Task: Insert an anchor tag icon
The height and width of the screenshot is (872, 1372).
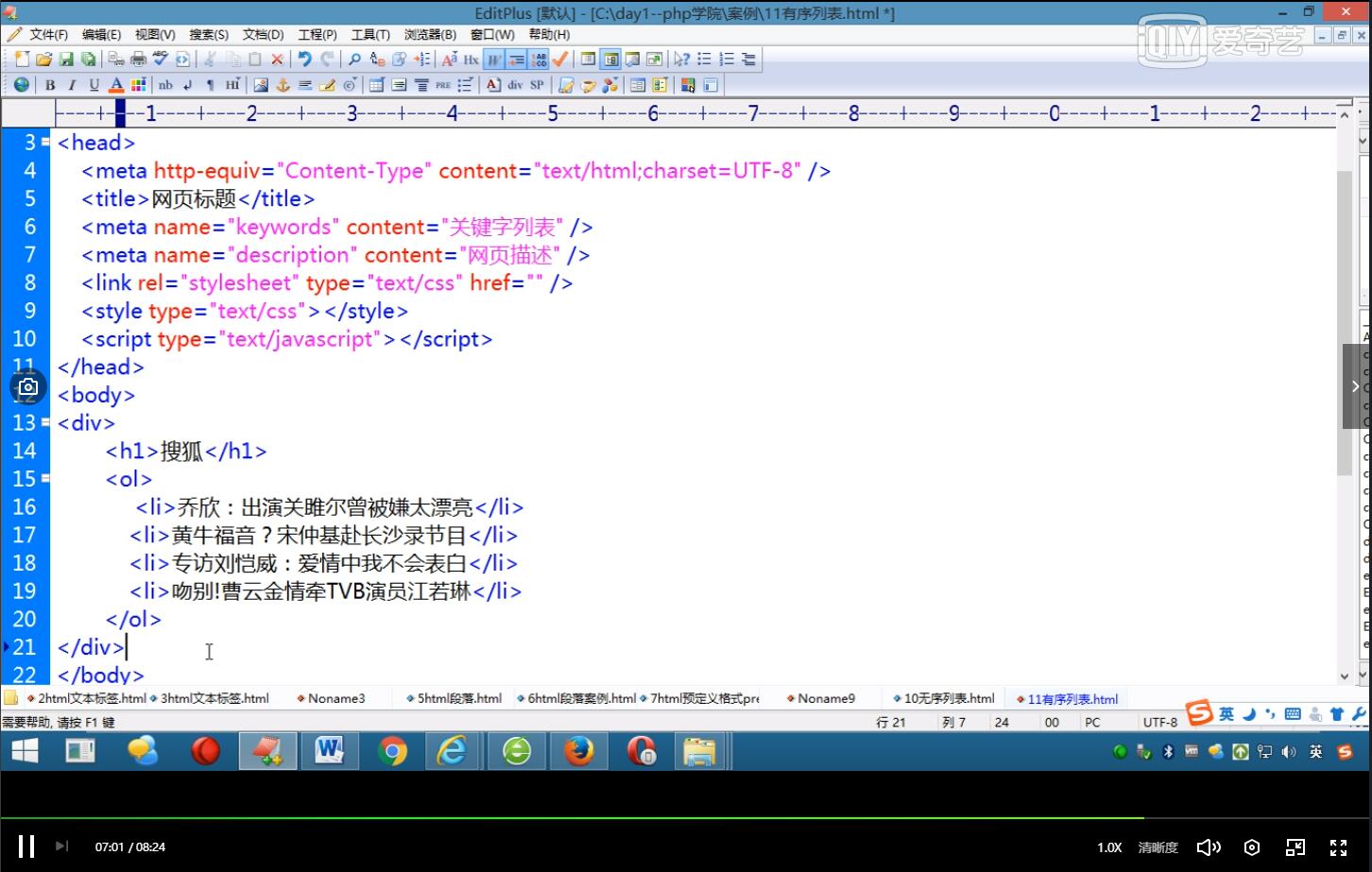Action: pos(283,85)
